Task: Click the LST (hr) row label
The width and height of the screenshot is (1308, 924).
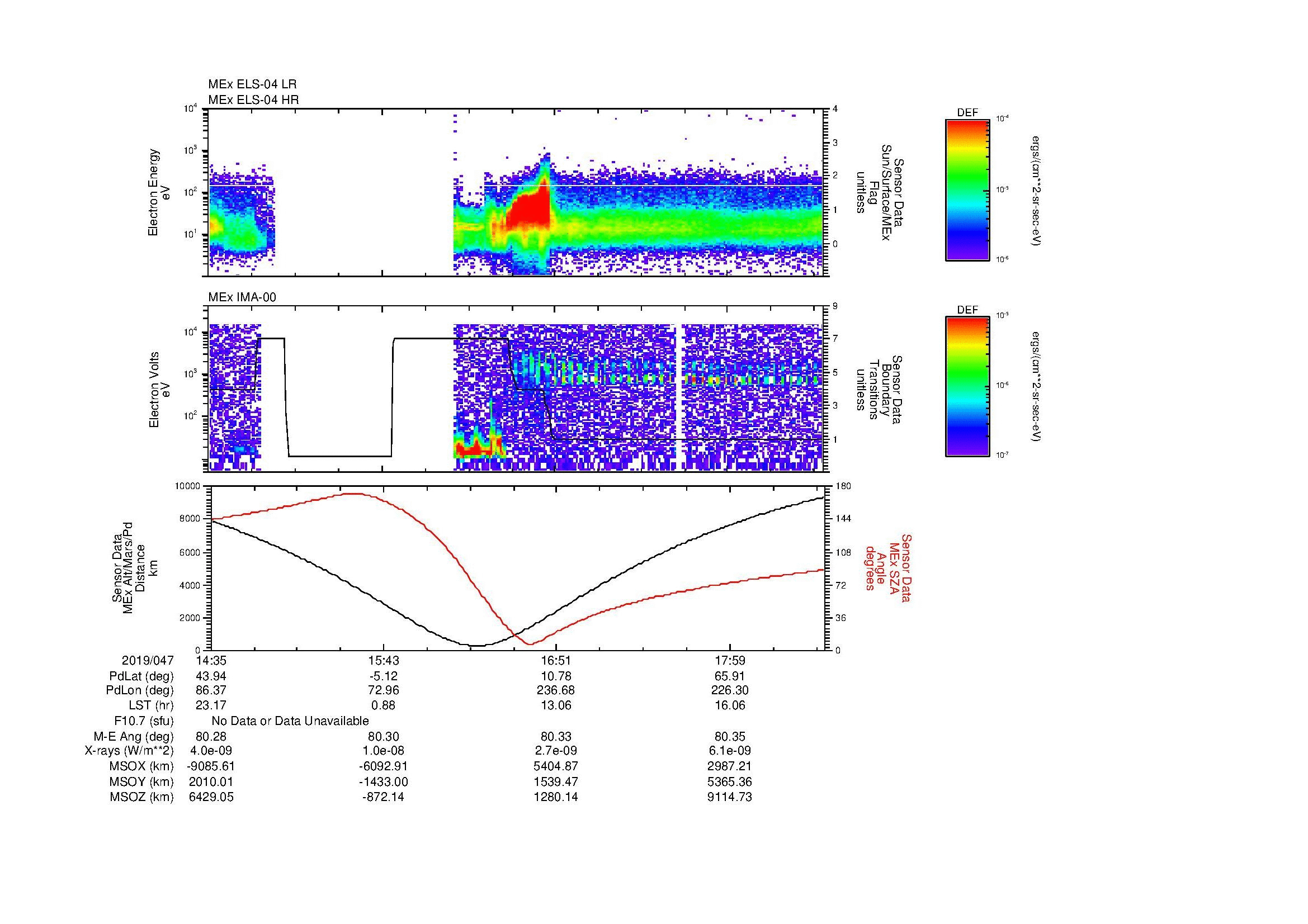Action: coord(151,706)
